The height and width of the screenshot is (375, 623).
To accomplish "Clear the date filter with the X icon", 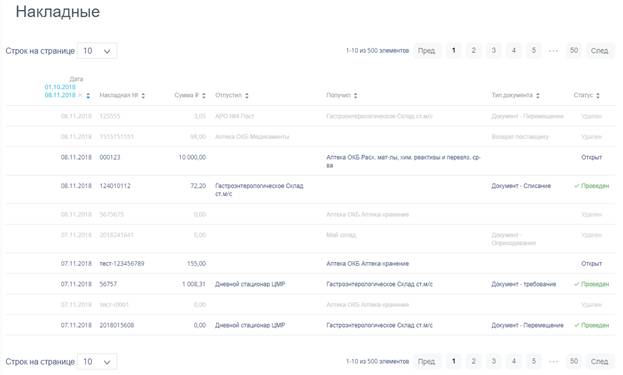I will point(80,95).
